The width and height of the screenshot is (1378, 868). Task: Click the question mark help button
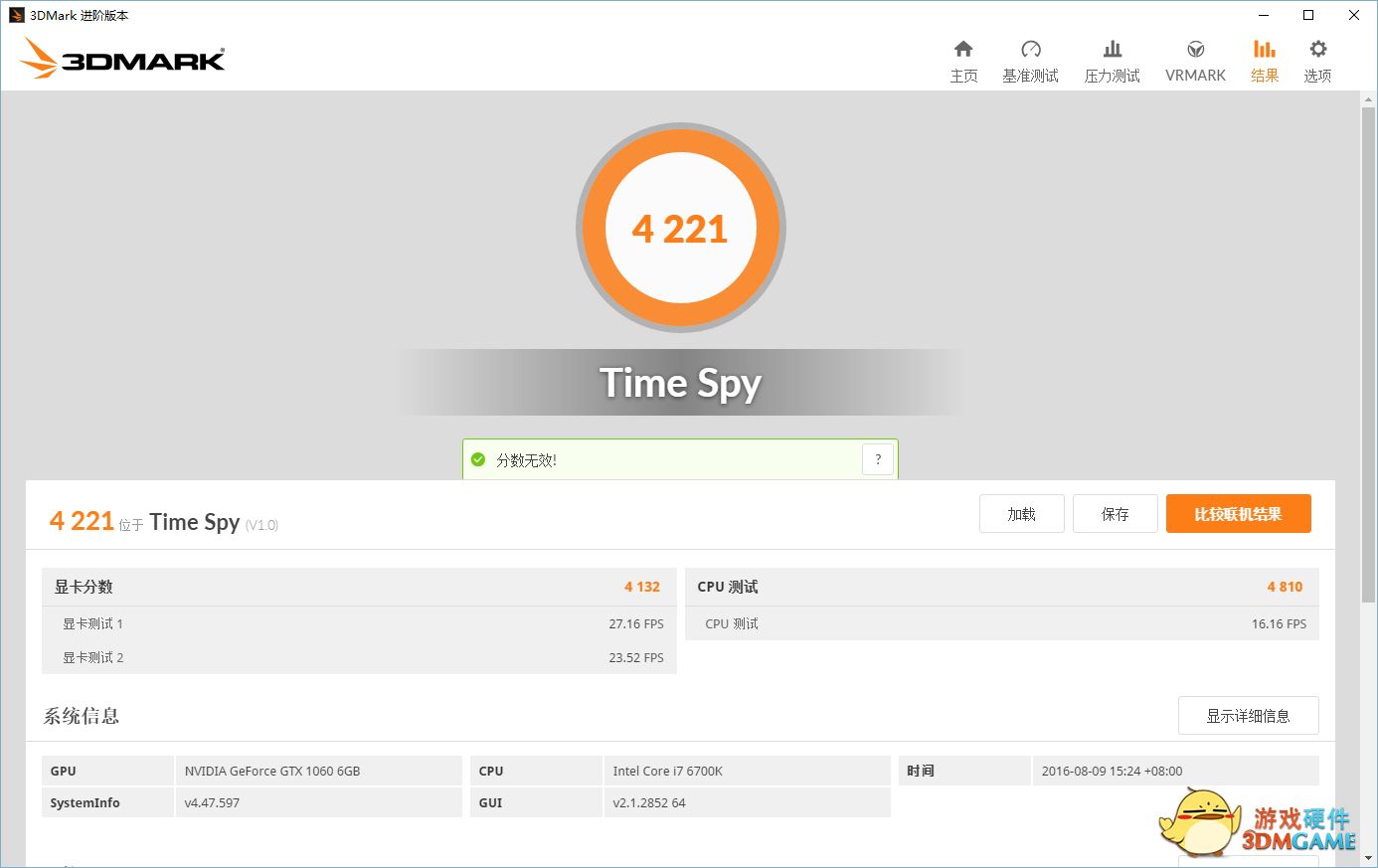[878, 459]
